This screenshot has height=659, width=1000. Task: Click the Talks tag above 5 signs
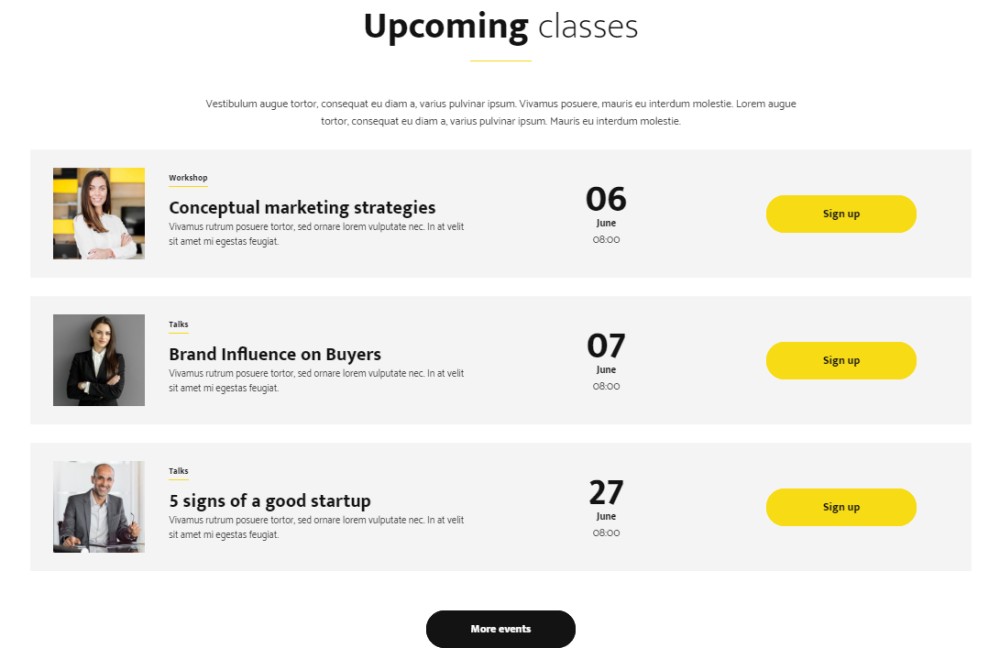[179, 471]
